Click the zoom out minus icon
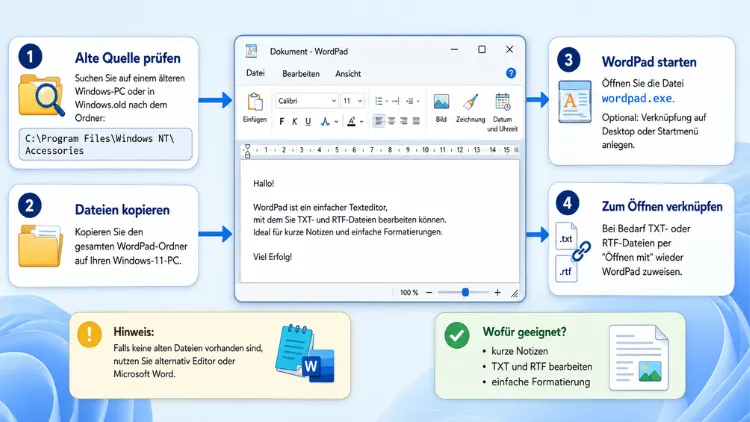750x422 pixels. (x=429, y=292)
